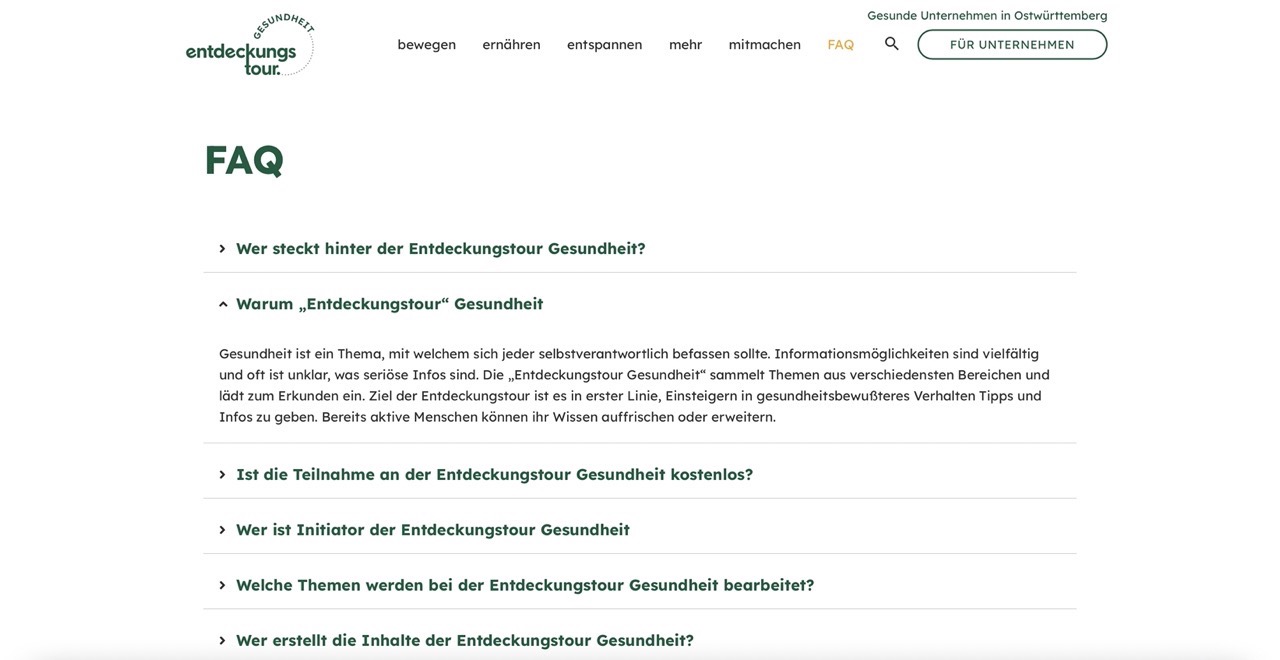This screenshot has height=660, width=1280.
Task: Click chevron next to "Wer ist Initiator" question
Action: (x=222, y=530)
